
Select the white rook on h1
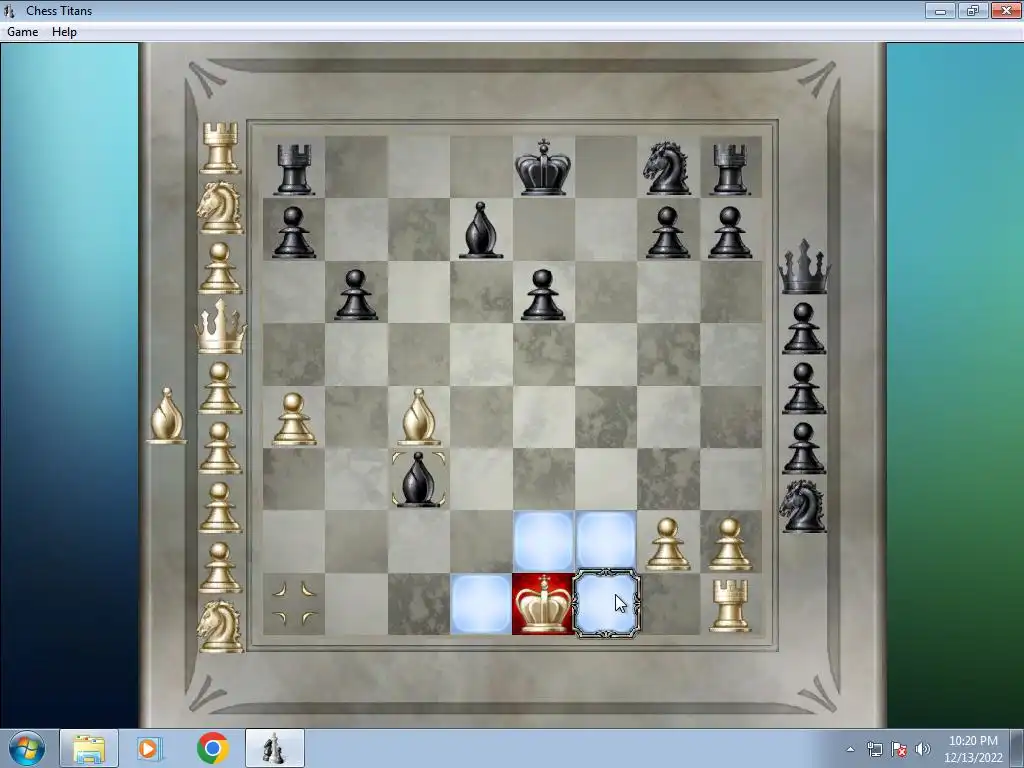click(730, 605)
